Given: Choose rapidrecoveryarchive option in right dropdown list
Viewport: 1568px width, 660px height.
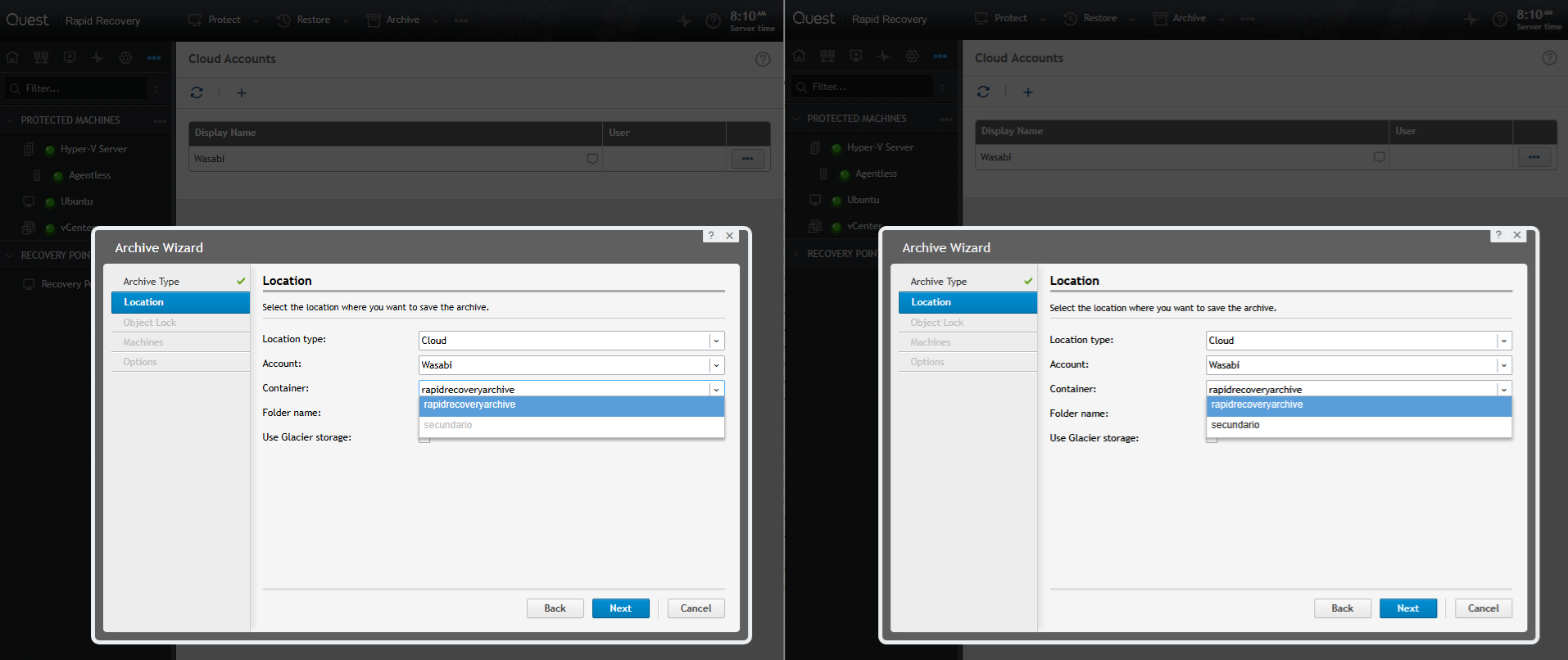Looking at the screenshot, I should pyautogui.click(x=1358, y=405).
